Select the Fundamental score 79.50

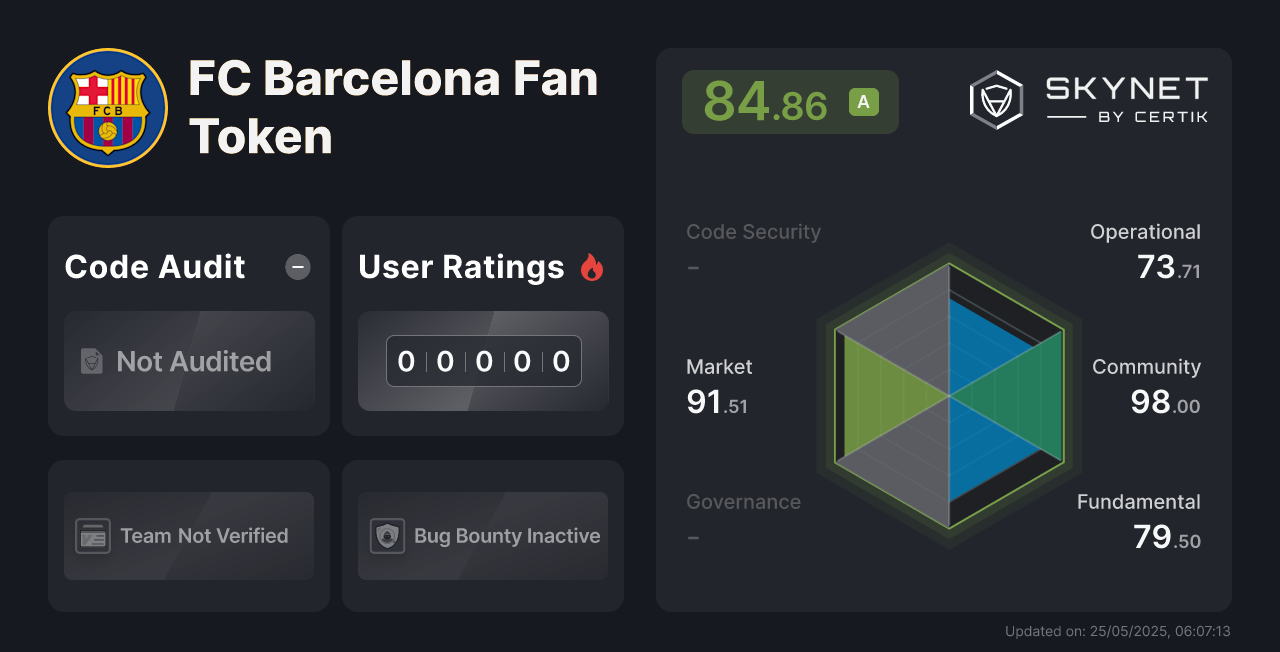tap(1167, 538)
